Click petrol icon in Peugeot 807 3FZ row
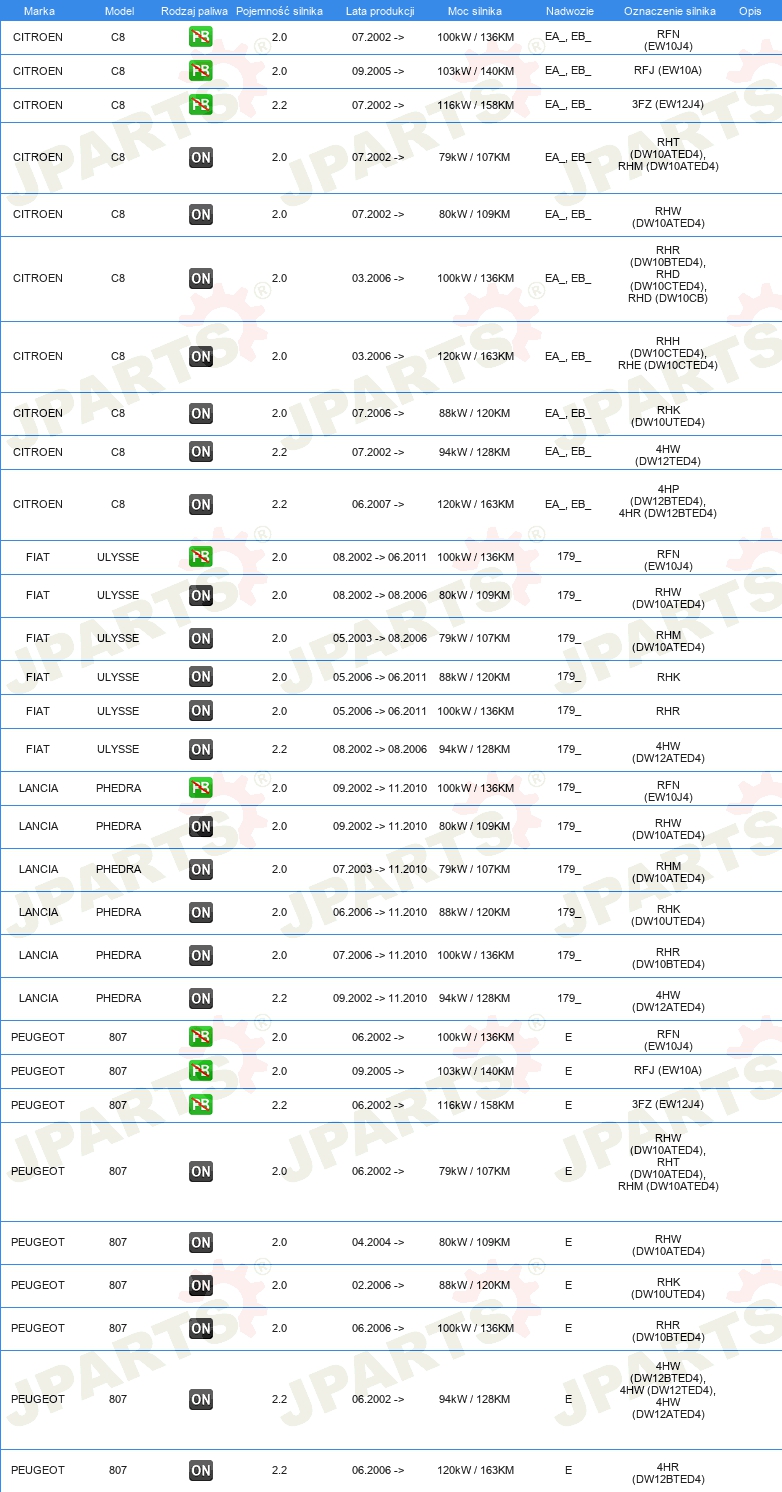The image size is (782, 1492). pyautogui.click(x=201, y=1105)
